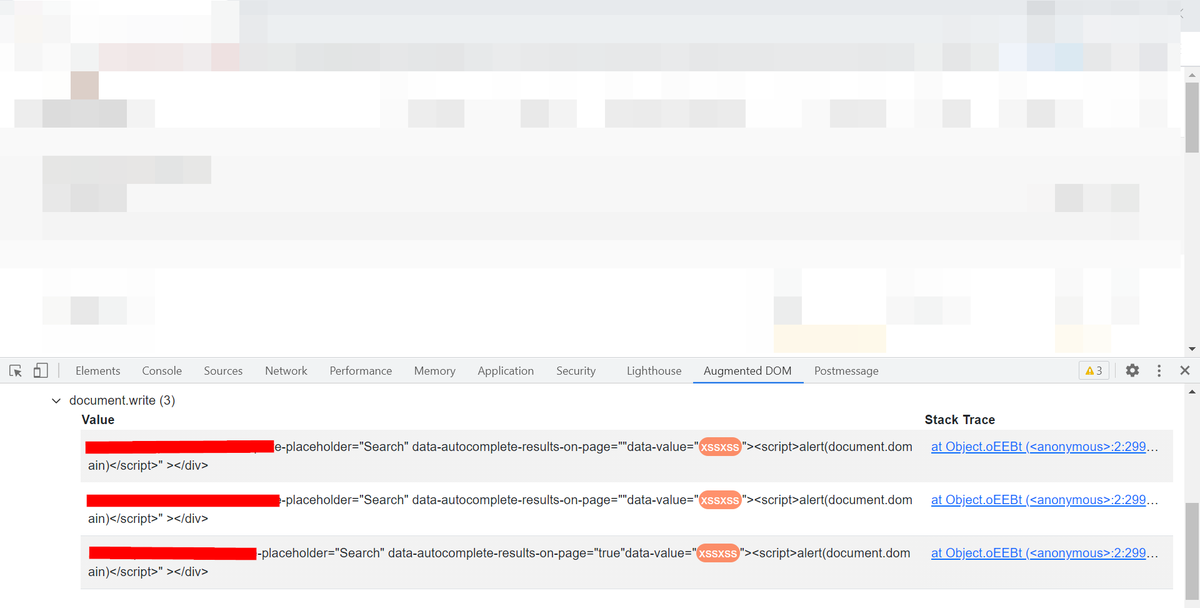Image resolution: width=1200 pixels, height=608 pixels.
Task: Click the xssxss marker in first row
Action: click(720, 447)
